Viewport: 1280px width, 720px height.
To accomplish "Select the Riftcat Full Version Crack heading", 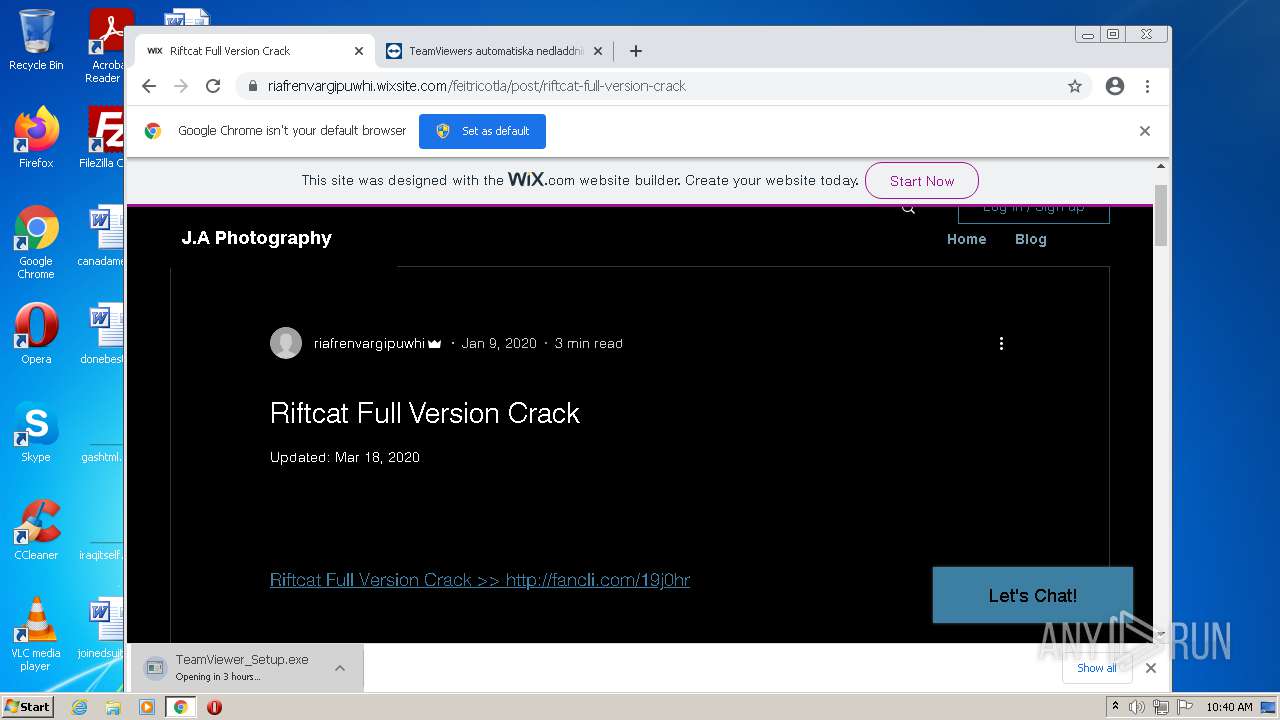I will [x=425, y=413].
